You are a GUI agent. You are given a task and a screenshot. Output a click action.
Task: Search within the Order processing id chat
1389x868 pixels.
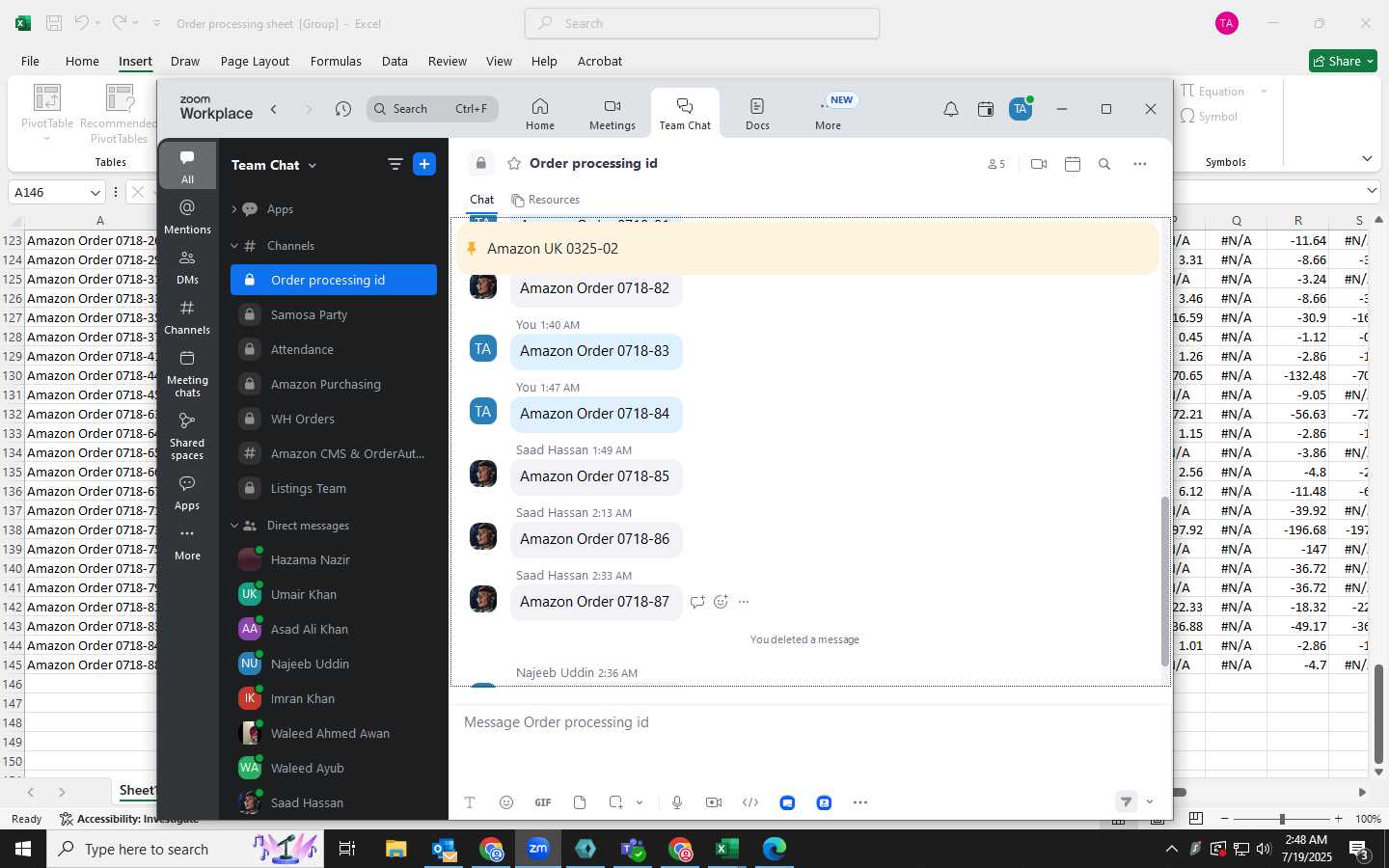pos(1104,164)
